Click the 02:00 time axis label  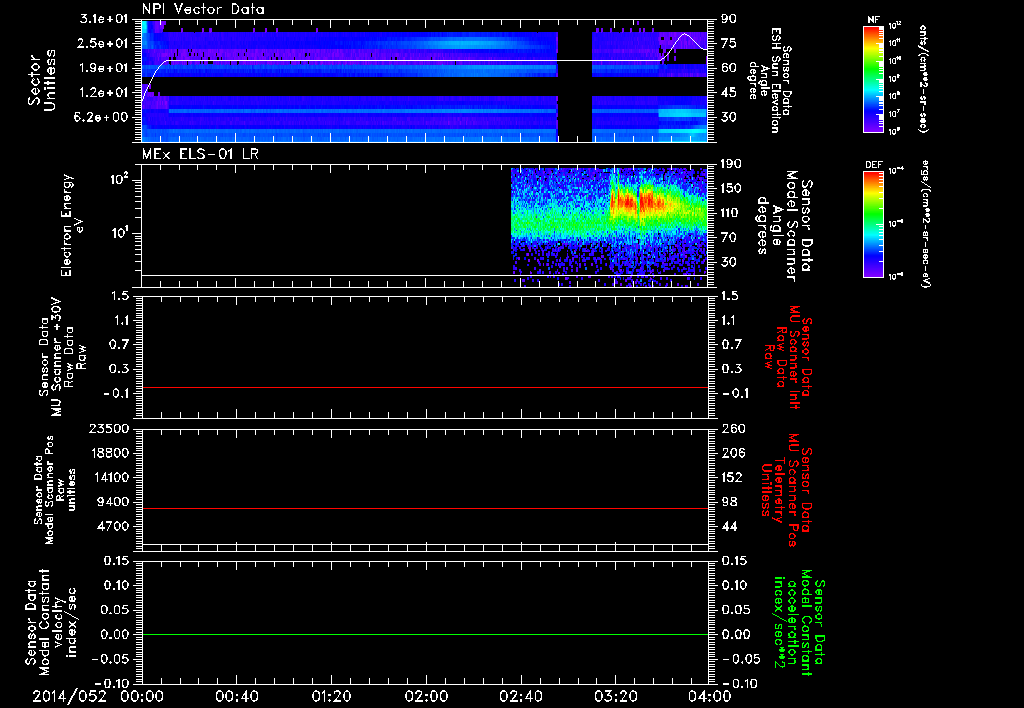coord(426,696)
